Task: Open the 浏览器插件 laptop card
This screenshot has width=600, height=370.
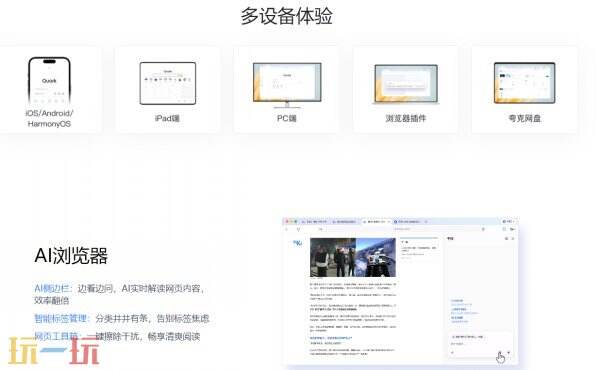Action: point(406,90)
